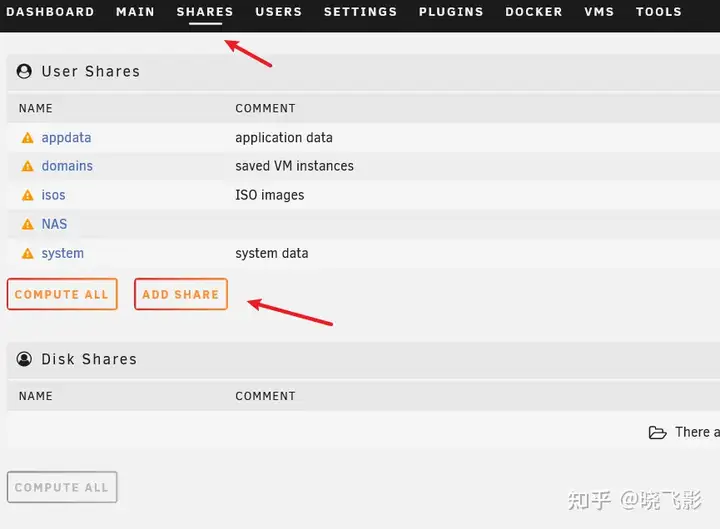Open the domains share
Viewport: 720px width, 529px height.
(x=67, y=166)
